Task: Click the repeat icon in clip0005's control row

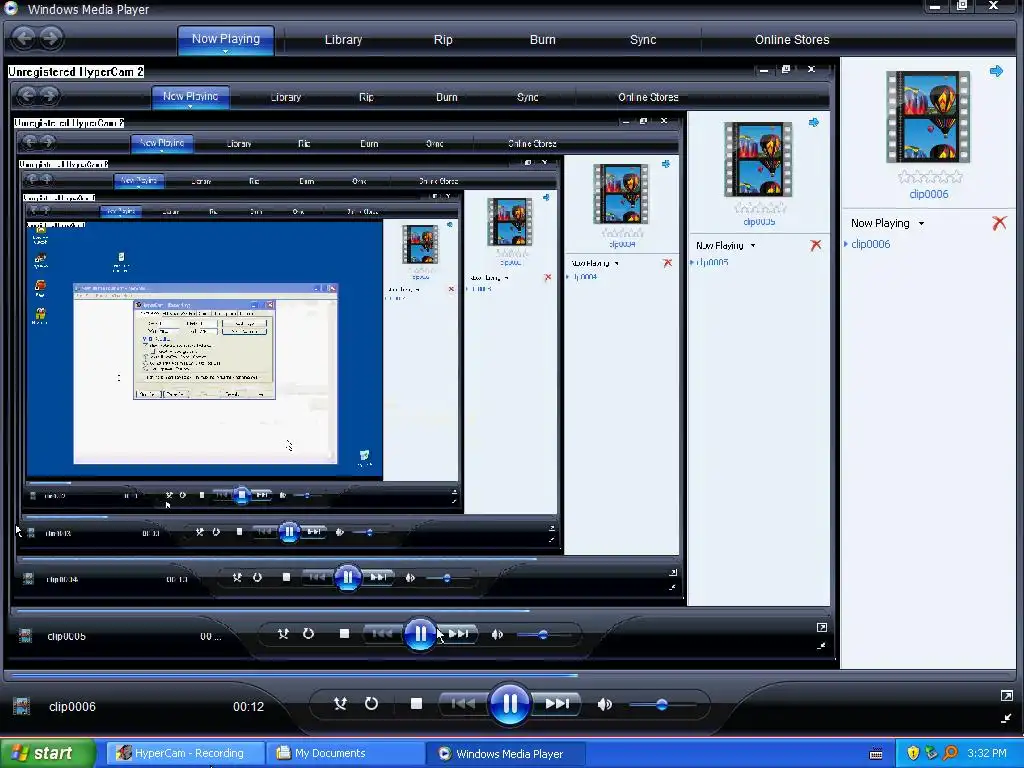Action: tap(308, 633)
